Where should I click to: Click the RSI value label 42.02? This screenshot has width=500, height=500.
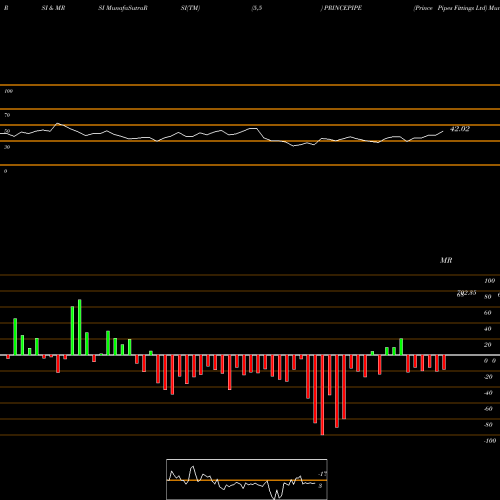(460, 129)
